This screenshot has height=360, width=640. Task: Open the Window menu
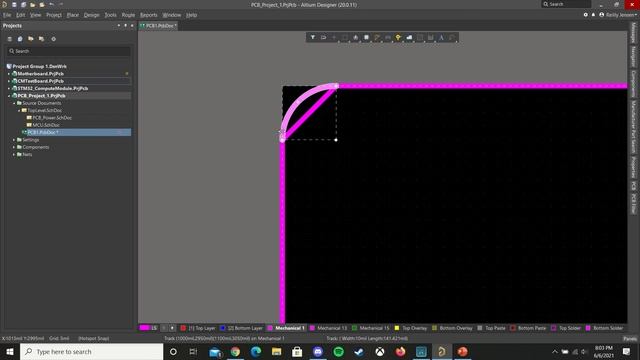(x=171, y=15)
